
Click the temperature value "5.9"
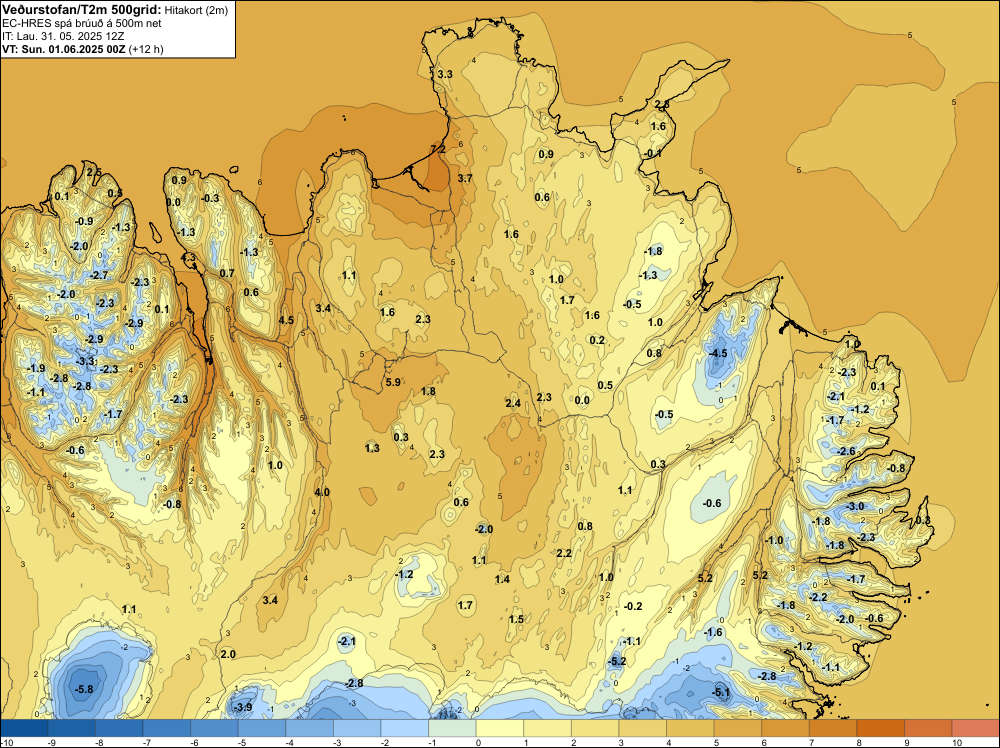393,382
